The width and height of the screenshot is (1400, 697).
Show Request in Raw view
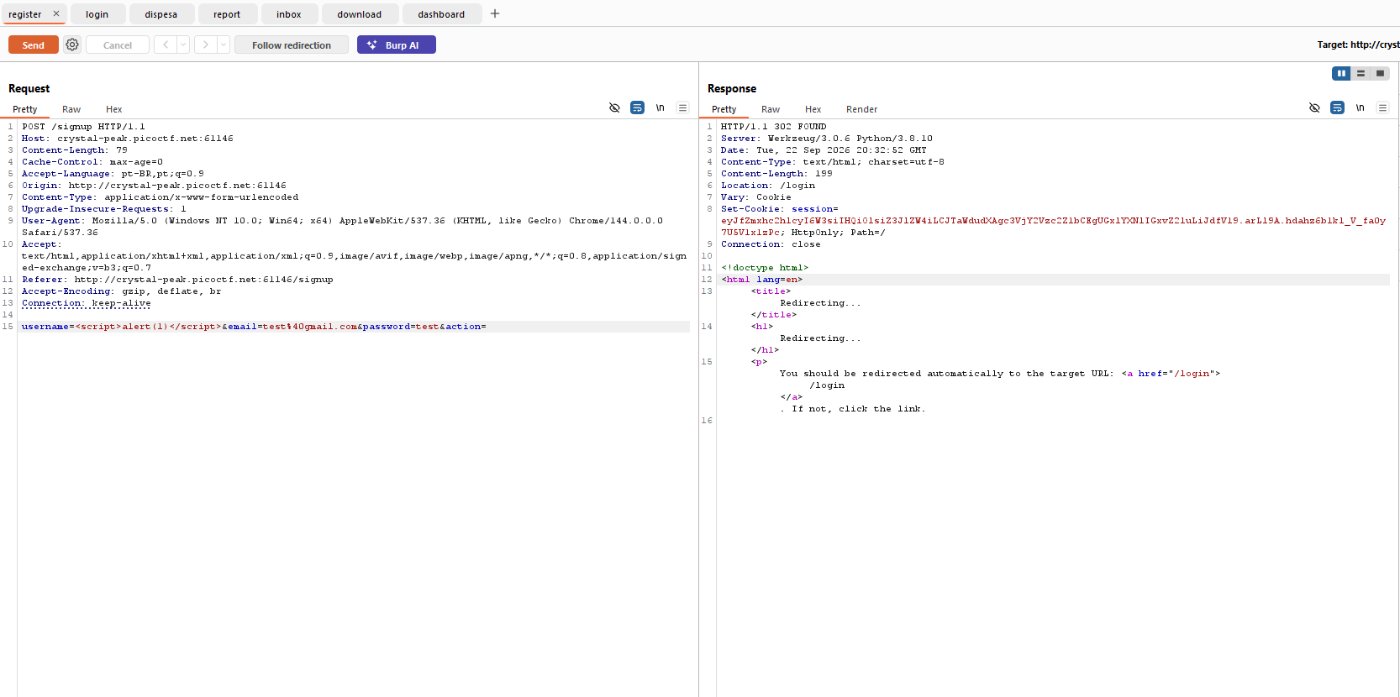71,109
